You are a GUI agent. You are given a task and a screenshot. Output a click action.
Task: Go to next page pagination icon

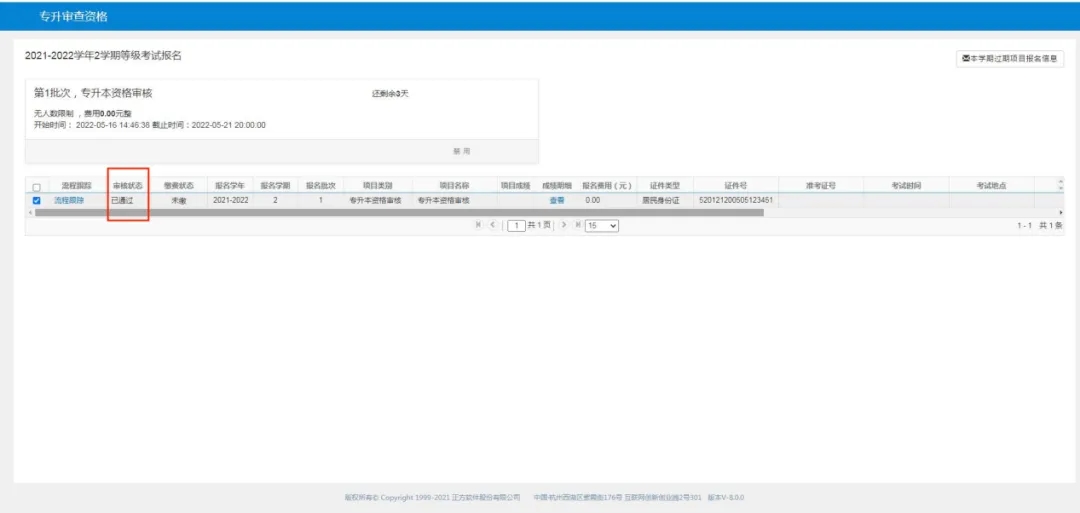(x=564, y=225)
